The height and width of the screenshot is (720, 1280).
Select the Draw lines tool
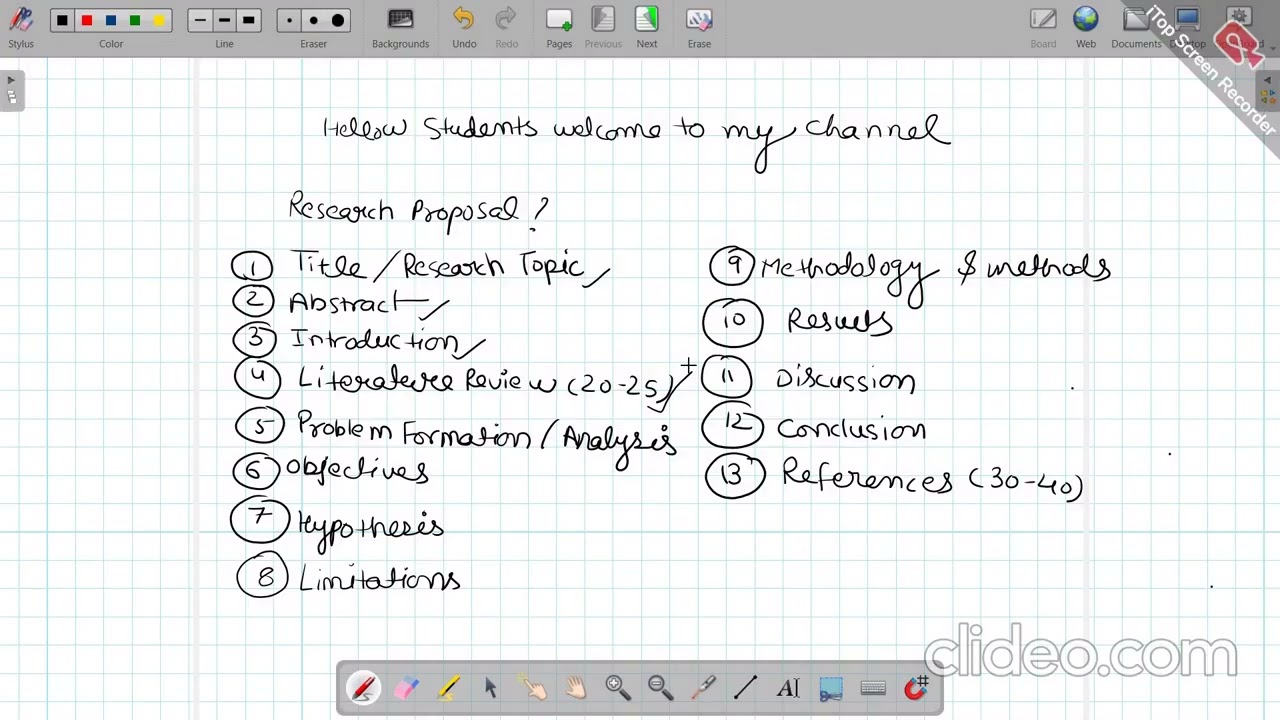pyautogui.click(x=745, y=688)
